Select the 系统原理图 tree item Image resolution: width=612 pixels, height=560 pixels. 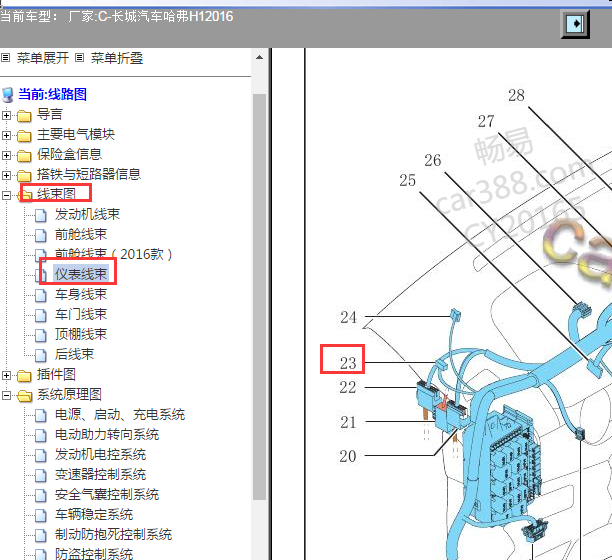[69, 394]
